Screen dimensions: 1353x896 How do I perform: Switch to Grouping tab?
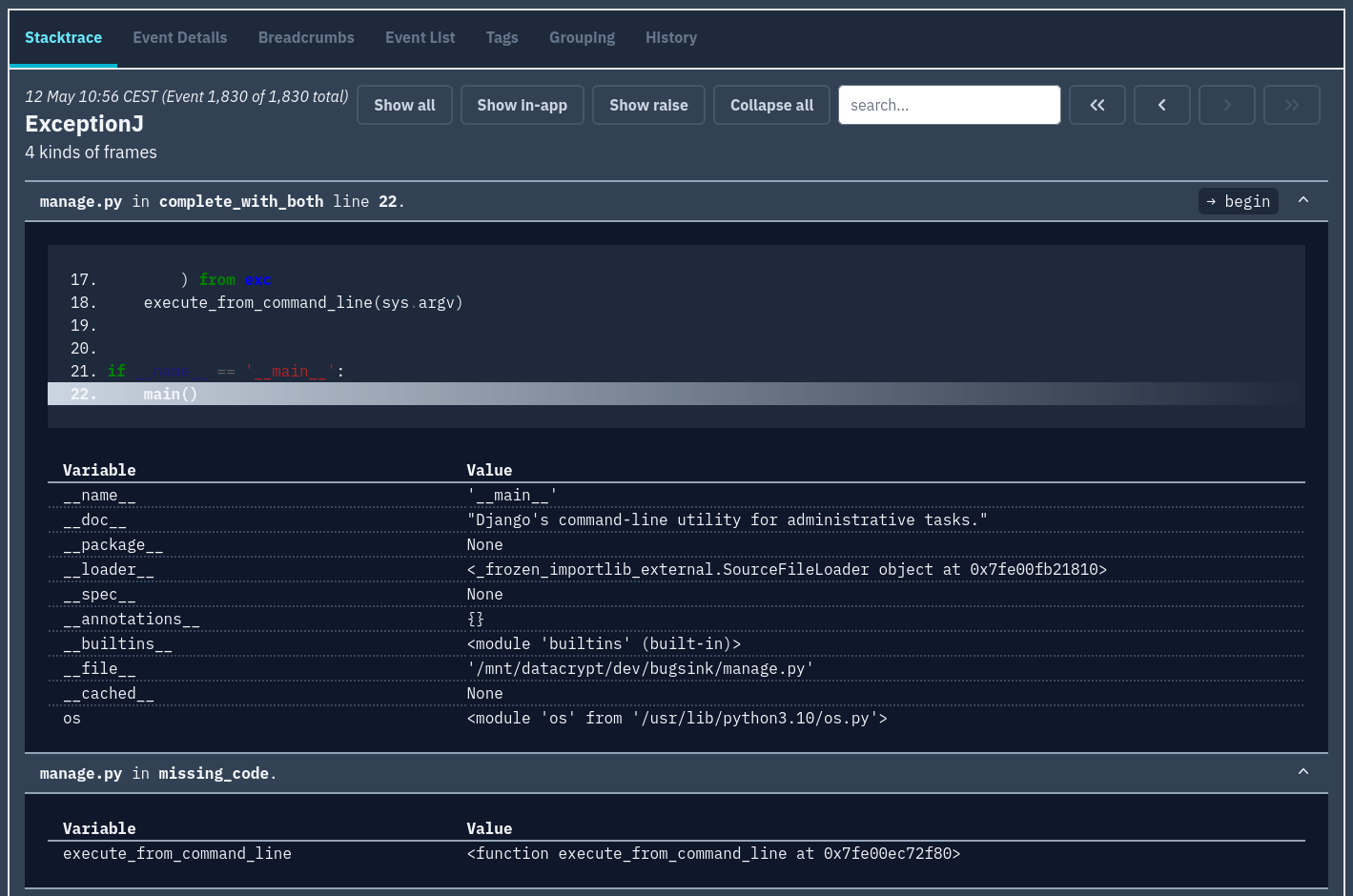pos(582,38)
